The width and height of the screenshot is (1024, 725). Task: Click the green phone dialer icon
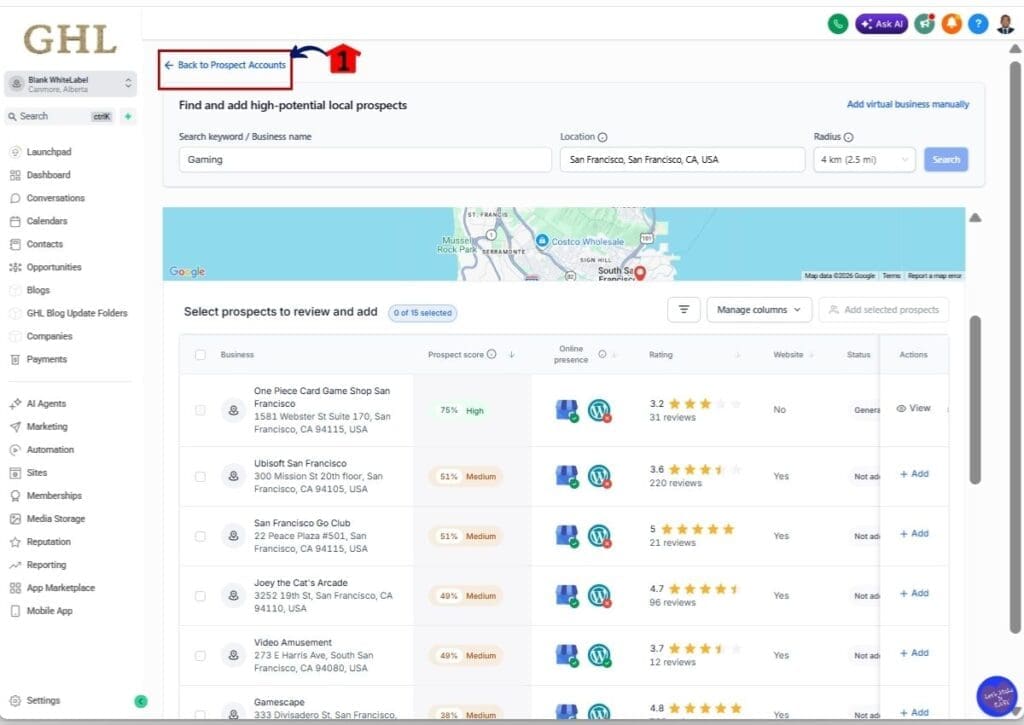coord(838,24)
